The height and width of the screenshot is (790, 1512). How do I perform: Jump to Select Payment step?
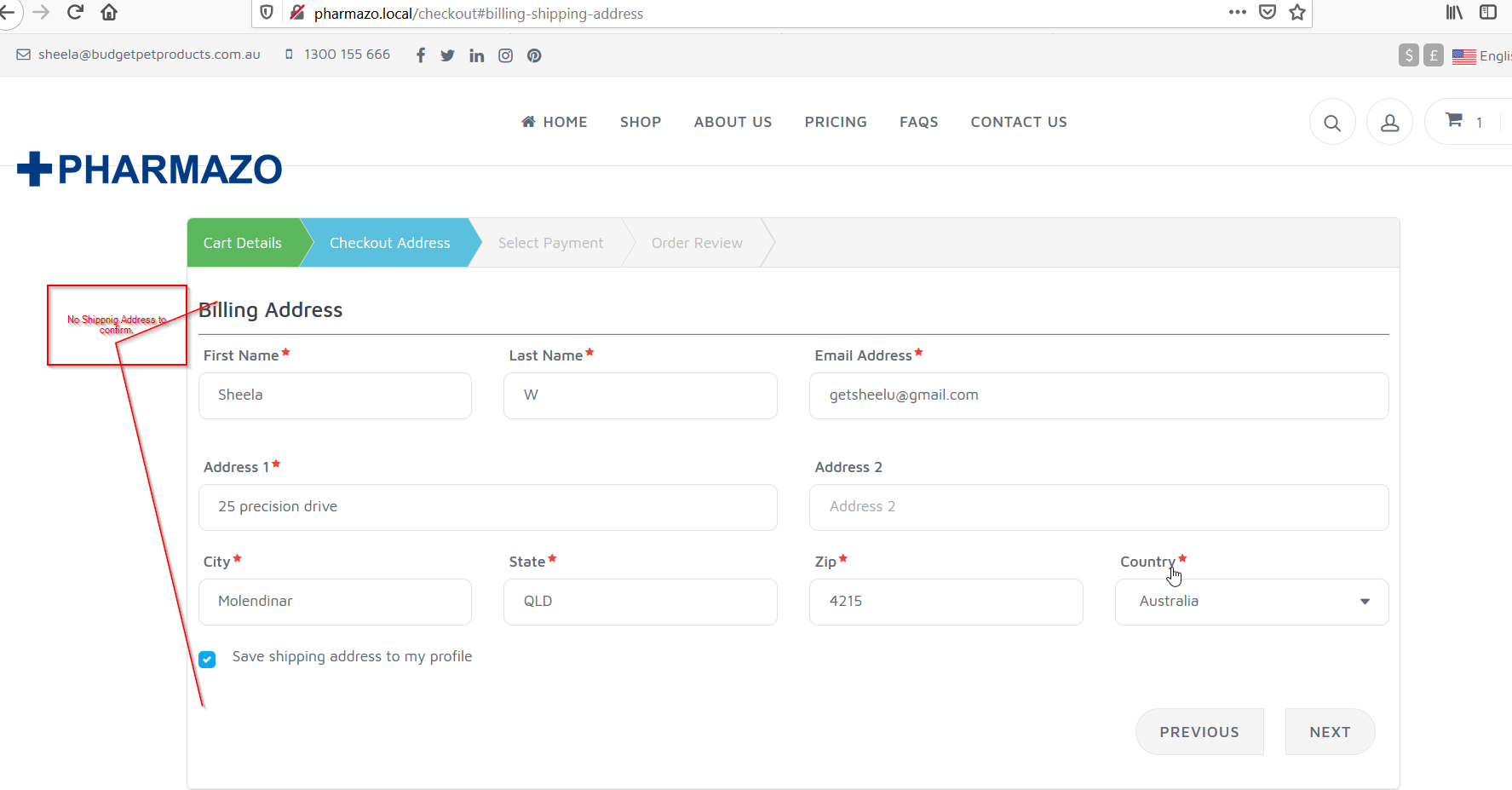[x=550, y=243]
